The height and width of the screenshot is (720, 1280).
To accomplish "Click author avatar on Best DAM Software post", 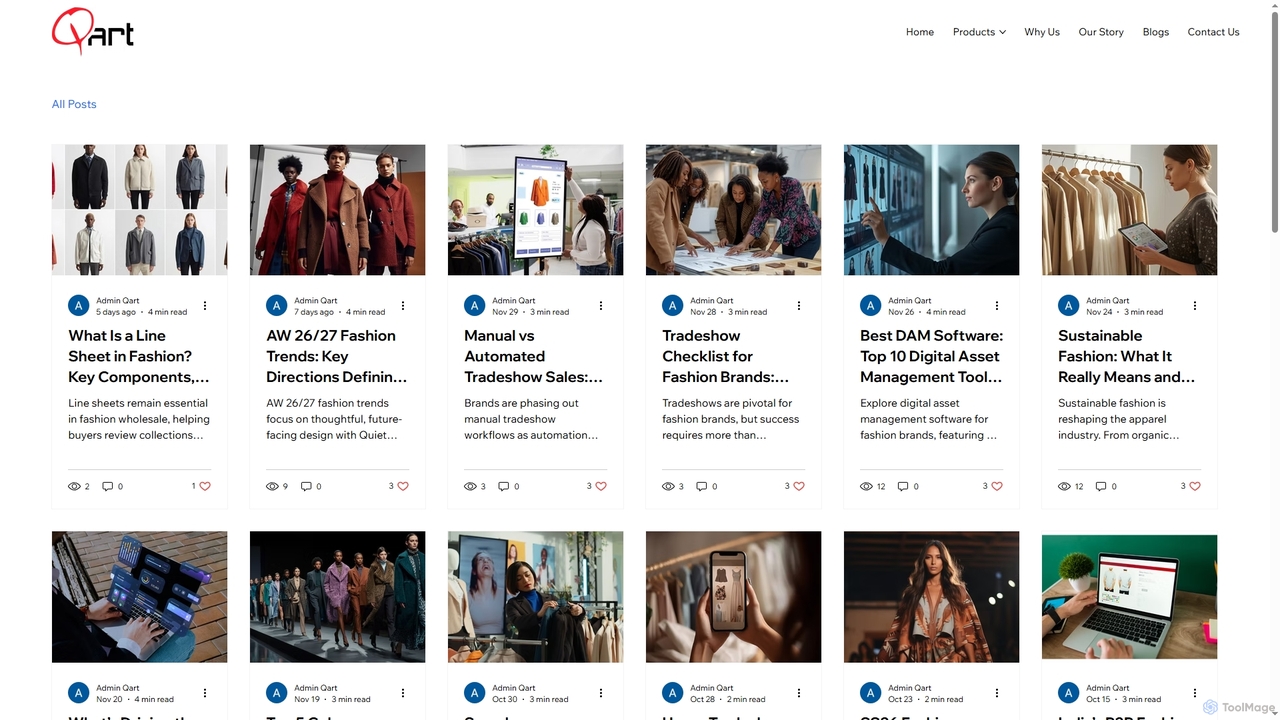I will pos(871,306).
